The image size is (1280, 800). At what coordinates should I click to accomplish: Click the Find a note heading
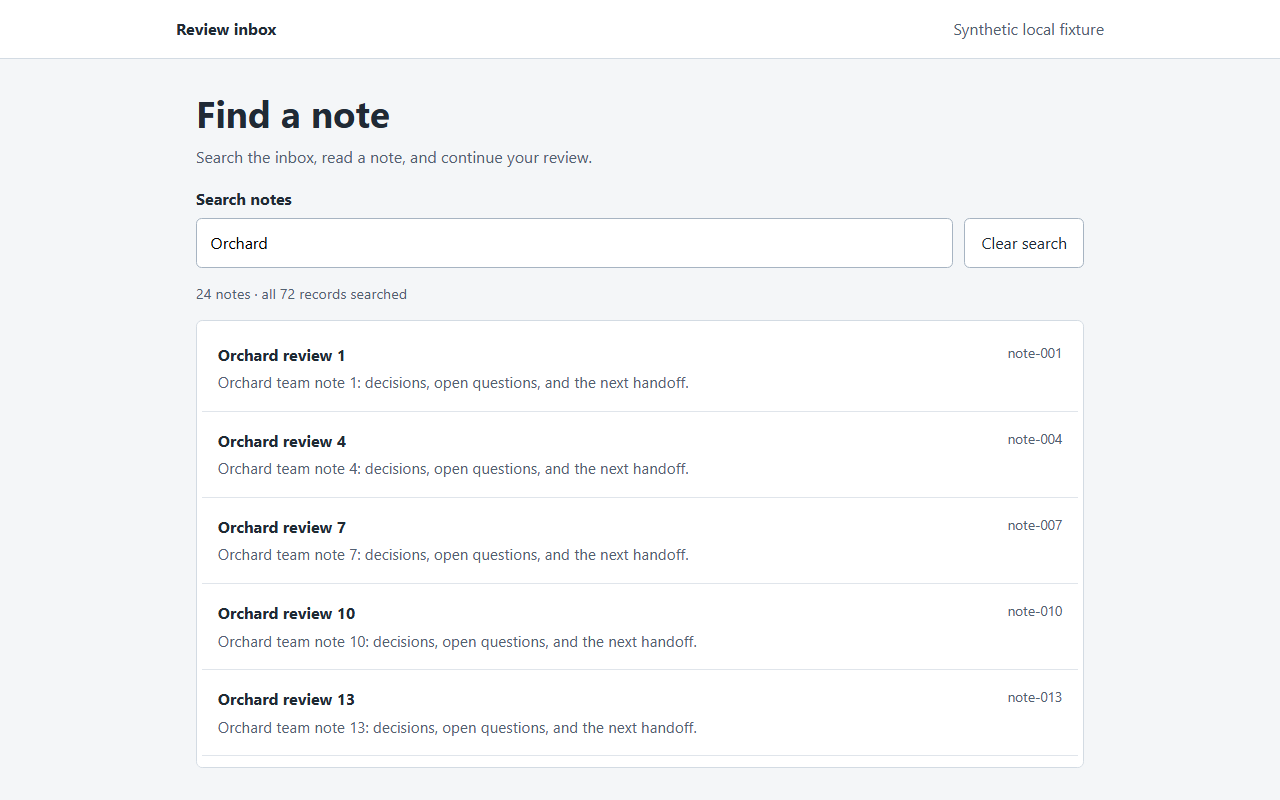[293, 115]
